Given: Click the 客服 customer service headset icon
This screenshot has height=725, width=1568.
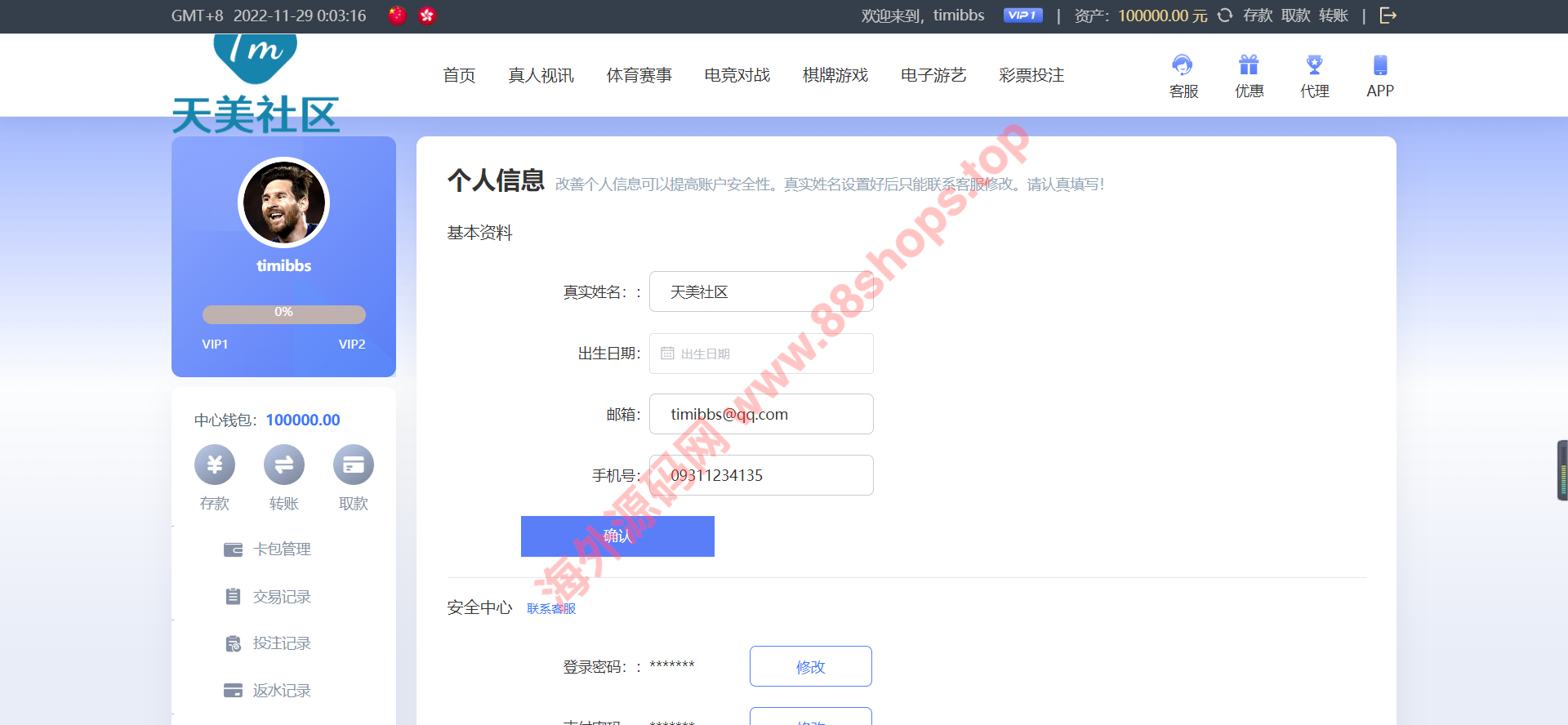Looking at the screenshot, I should pos(1183,64).
